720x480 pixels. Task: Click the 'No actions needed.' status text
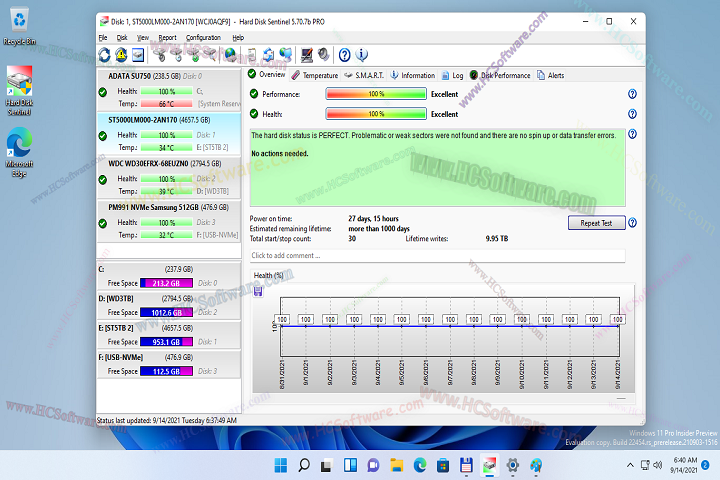pyautogui.click(x=280, y=153)
